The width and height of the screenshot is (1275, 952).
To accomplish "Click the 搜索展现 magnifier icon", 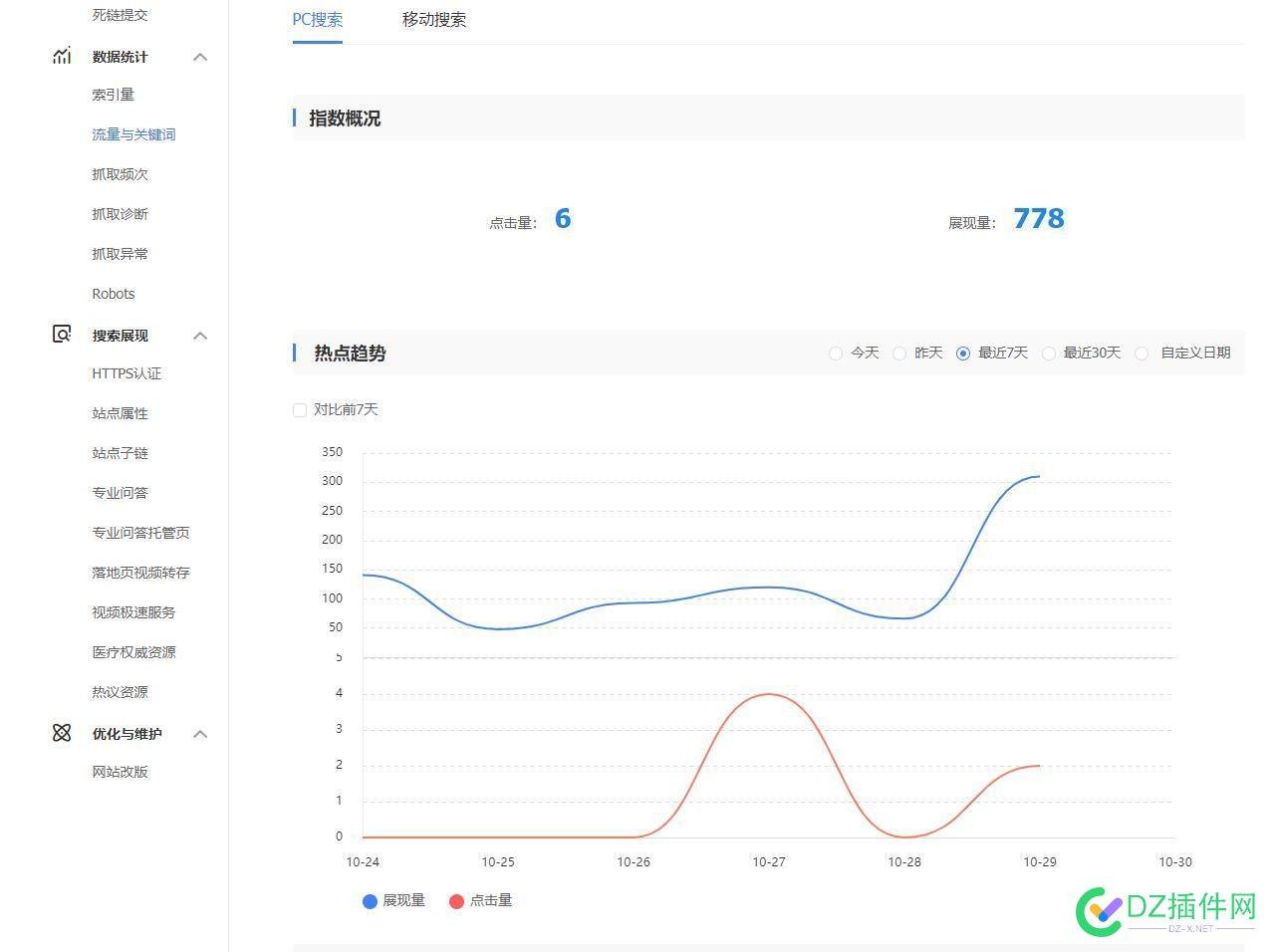I will coord(62,335).
